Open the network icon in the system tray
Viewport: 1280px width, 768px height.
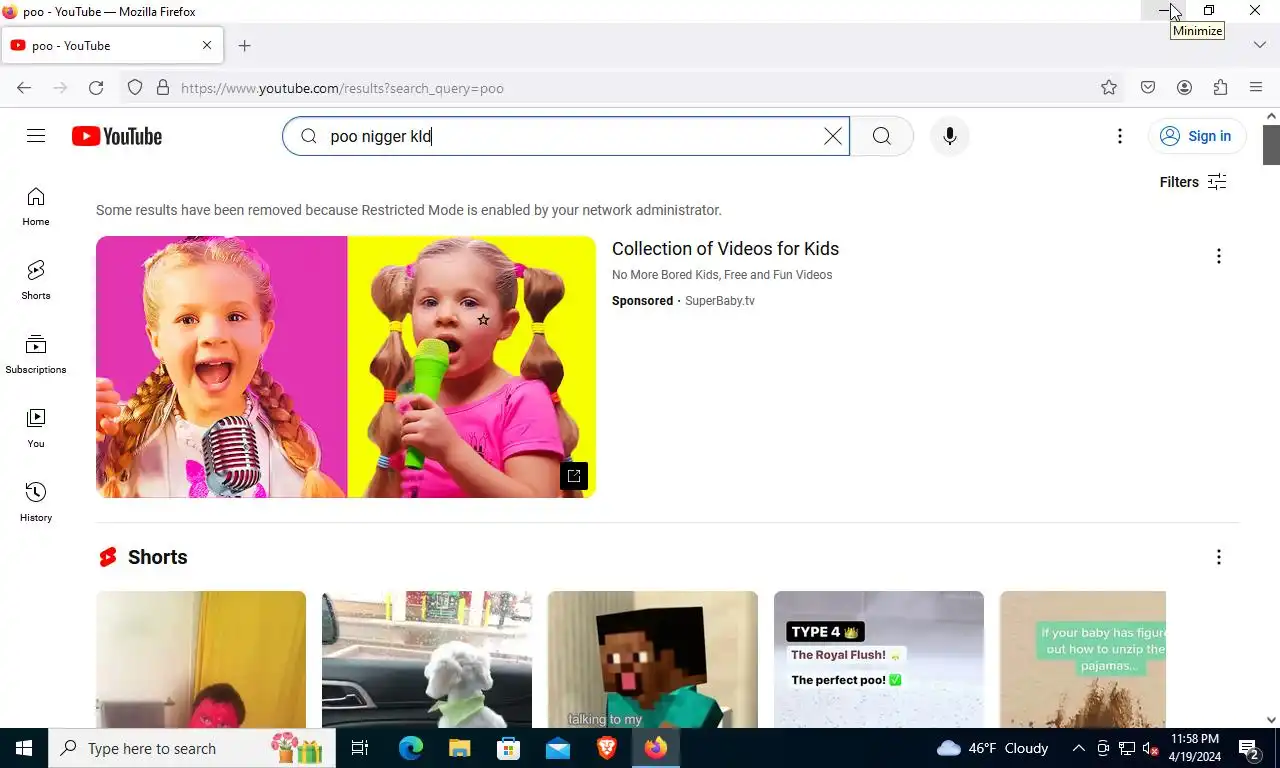point(1126,748)
